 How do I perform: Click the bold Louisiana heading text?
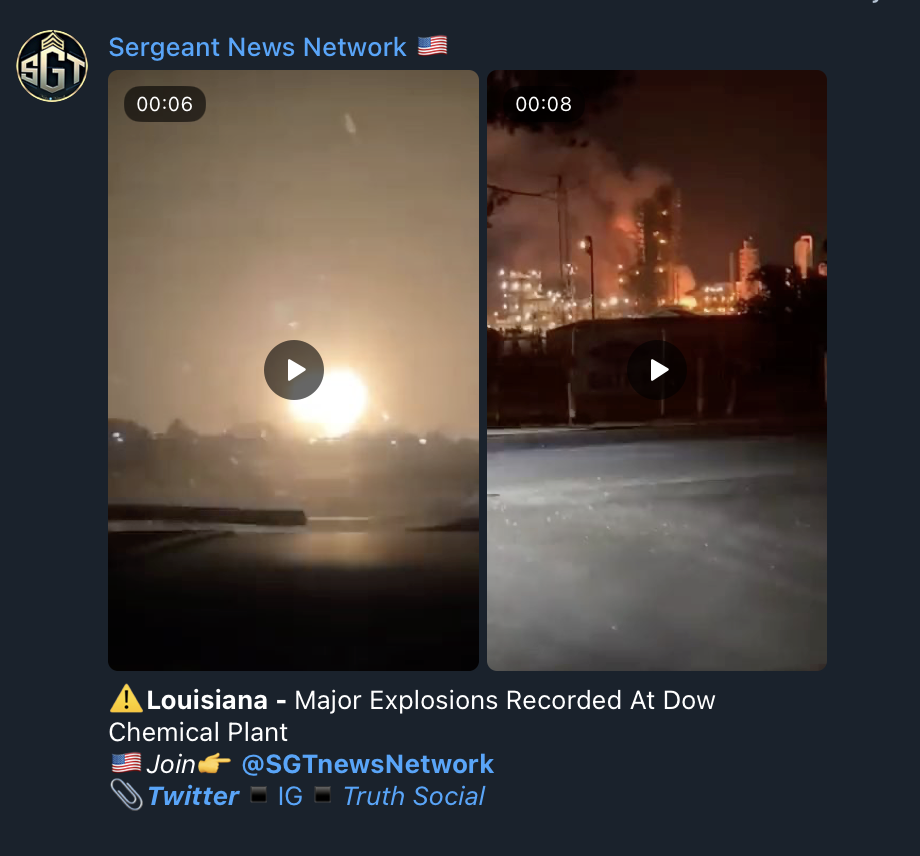tap(207, 700)
